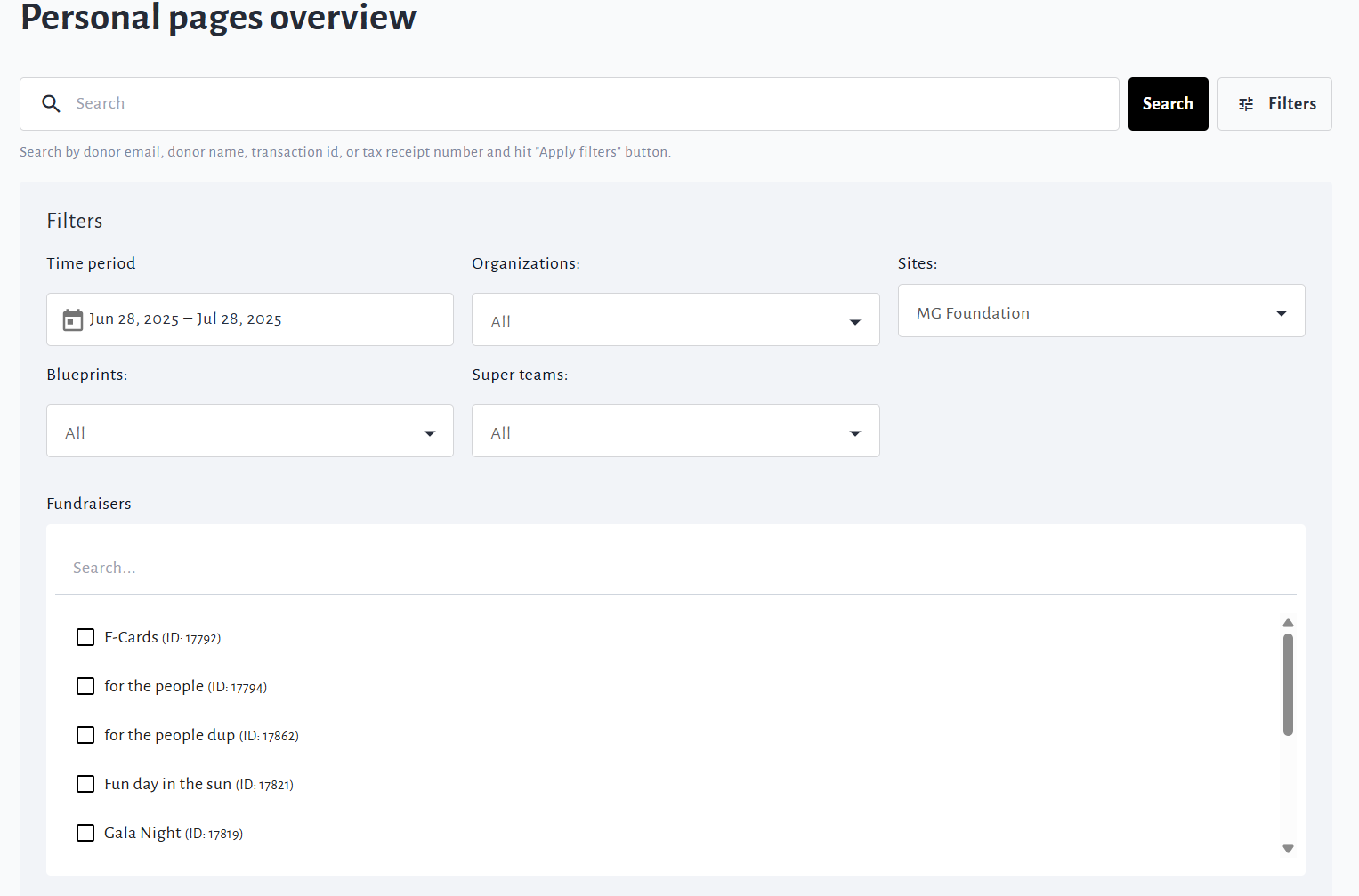Enable Fun day in the sun checkbox
The image size is (1359, 896).
85,784
